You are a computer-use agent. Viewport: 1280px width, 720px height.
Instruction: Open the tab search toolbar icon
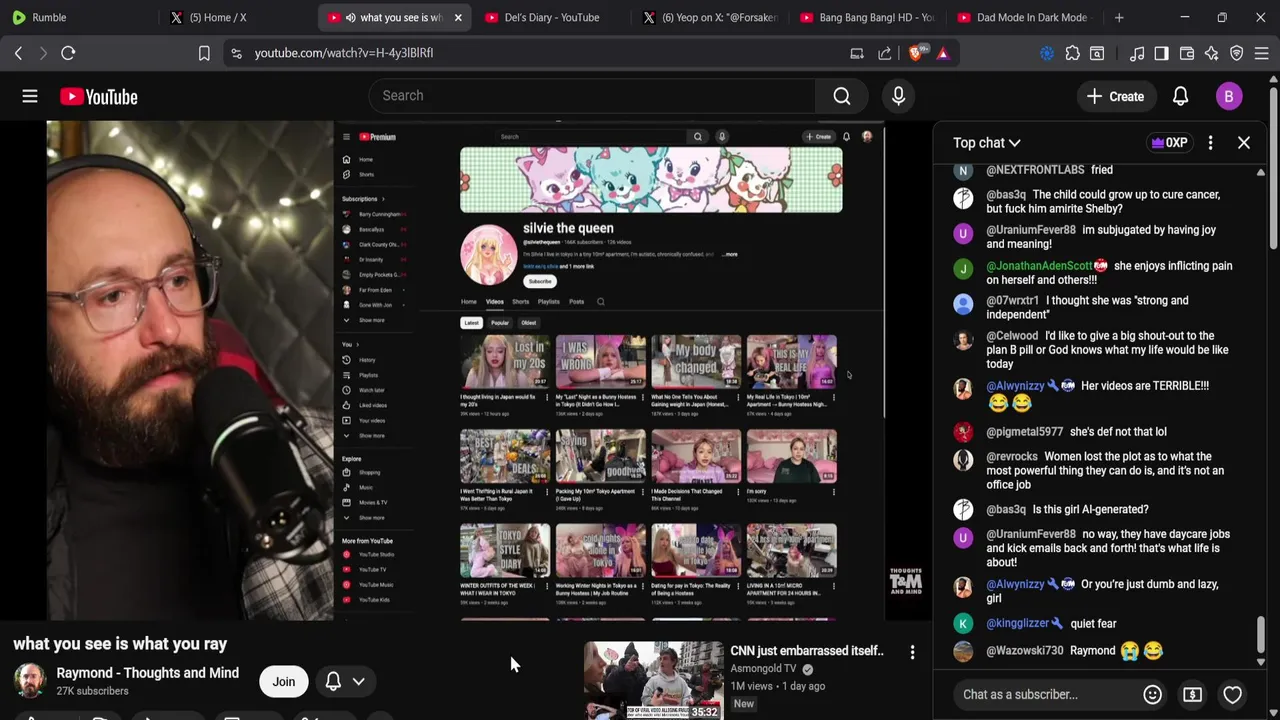pyautogui.click(x=1097, y=53)
